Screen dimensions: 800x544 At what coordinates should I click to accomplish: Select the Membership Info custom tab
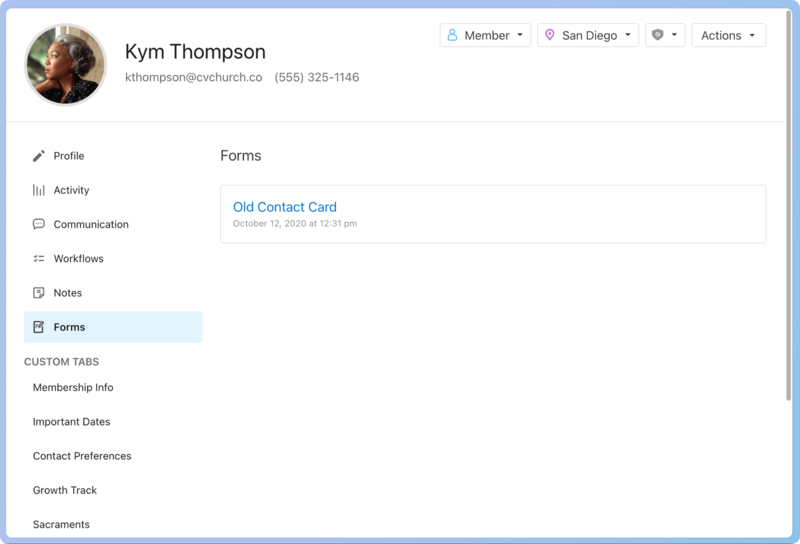73,388
